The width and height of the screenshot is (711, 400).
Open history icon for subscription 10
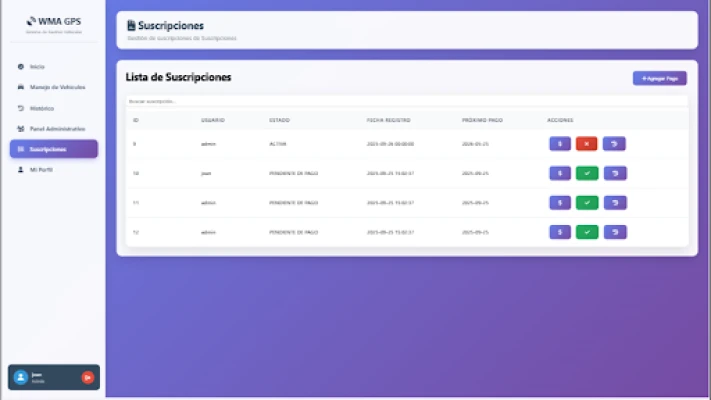pyautogui.click(x=614, y=173)
